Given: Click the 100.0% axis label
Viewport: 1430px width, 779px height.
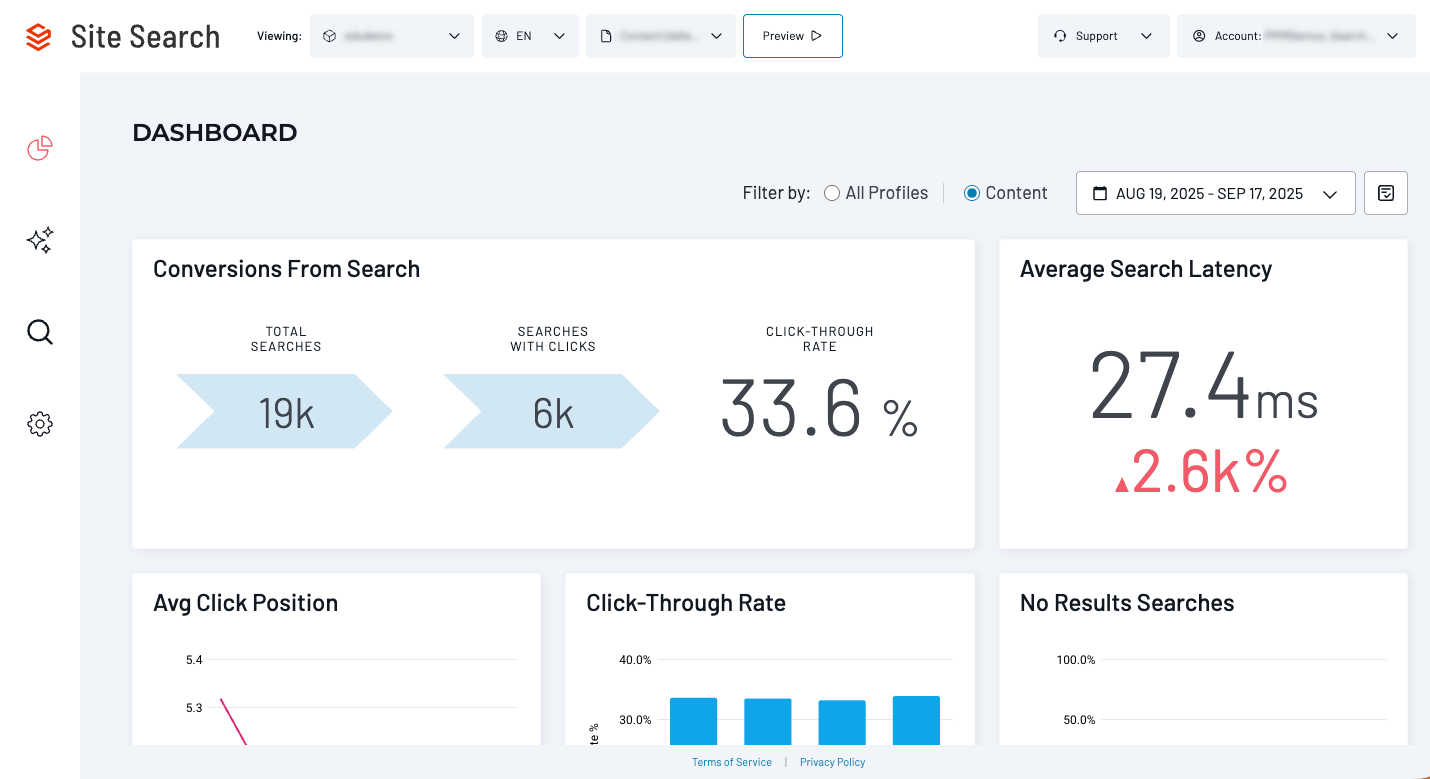Looking at the screenshot, I should [1076, 660].
